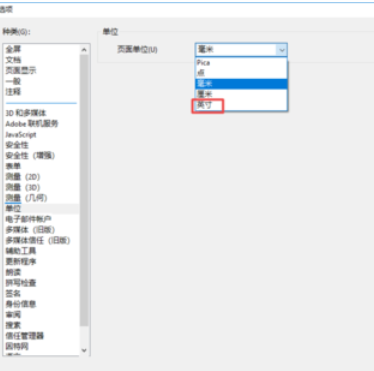Select 文档 in the category list

(13, 60)
